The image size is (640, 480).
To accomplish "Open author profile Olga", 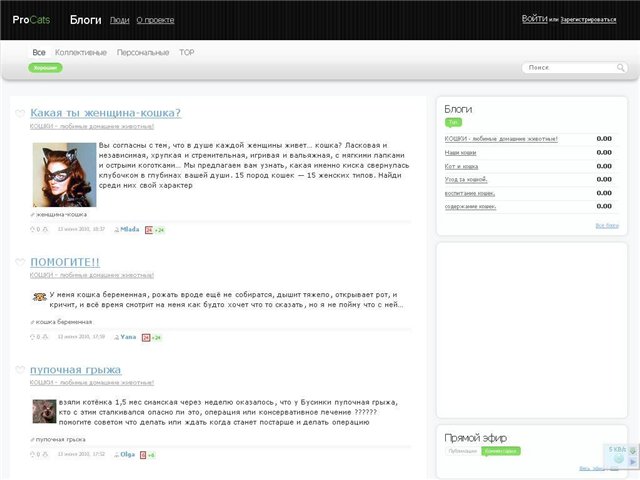I will click(127, 454).
